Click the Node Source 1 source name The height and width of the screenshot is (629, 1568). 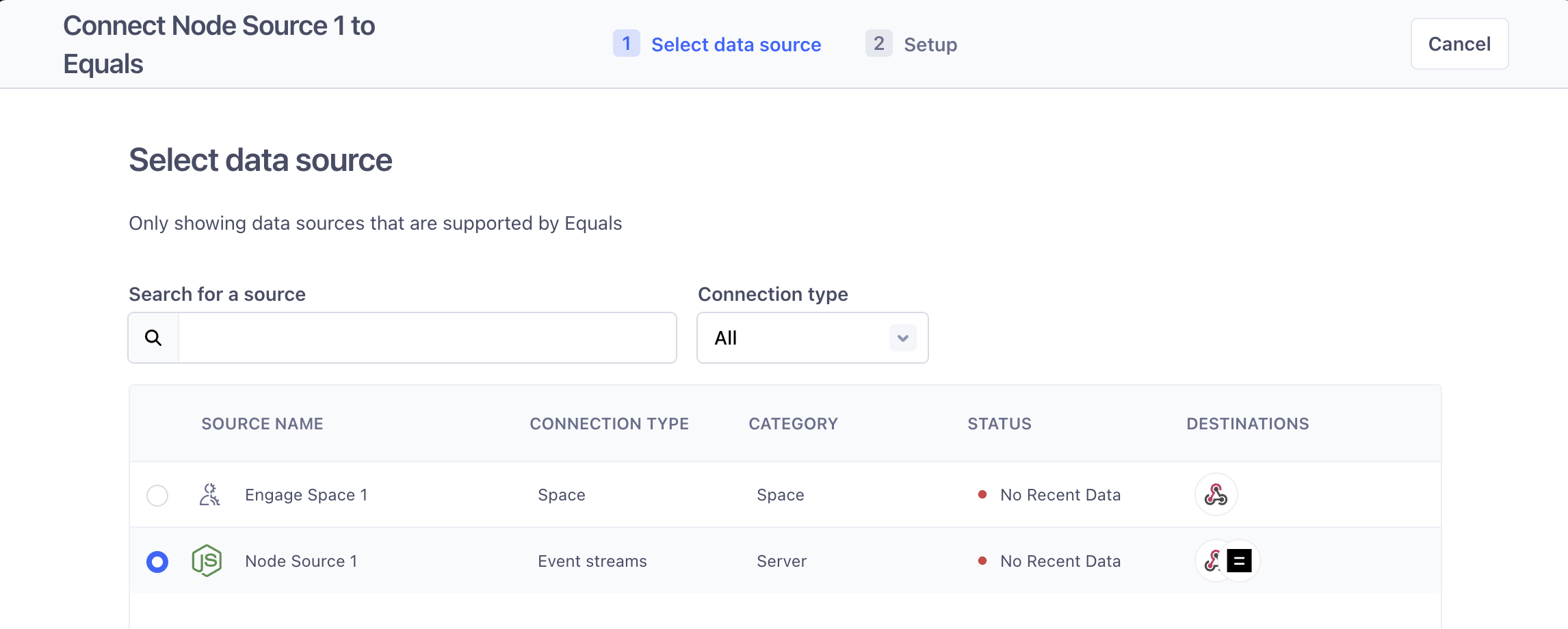point(301,561)
